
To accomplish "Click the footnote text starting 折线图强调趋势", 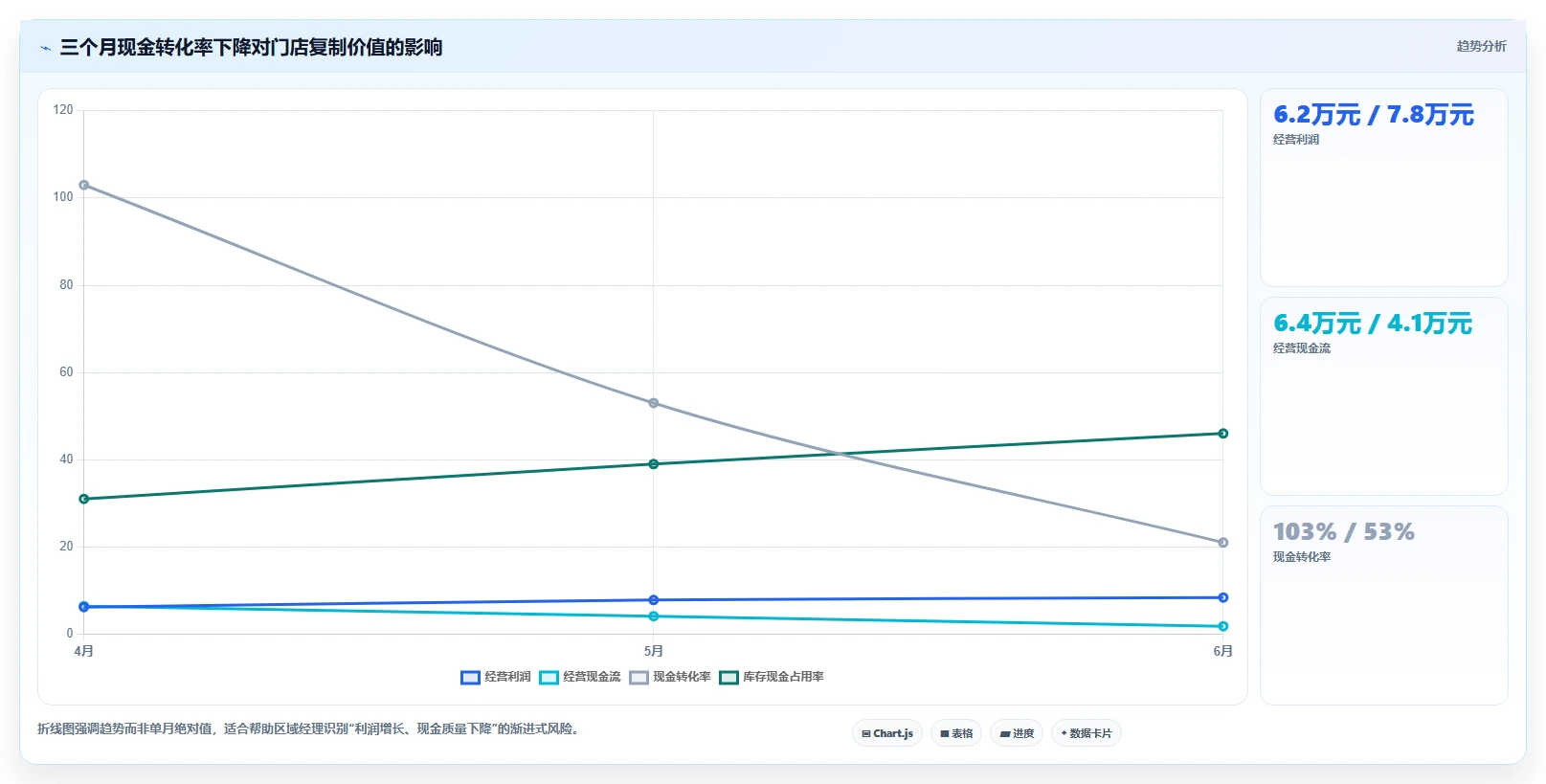I will (310, 729).
